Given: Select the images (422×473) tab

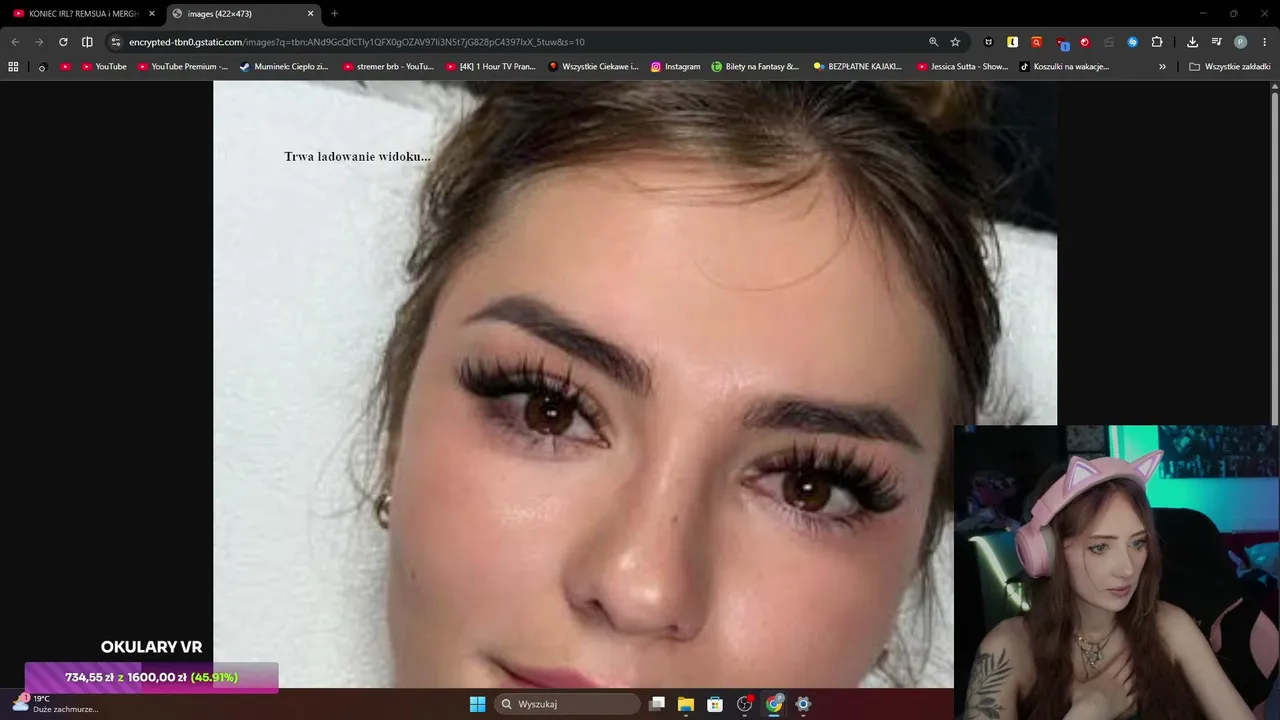Looking at the screenshot, I should pos(241,14).
